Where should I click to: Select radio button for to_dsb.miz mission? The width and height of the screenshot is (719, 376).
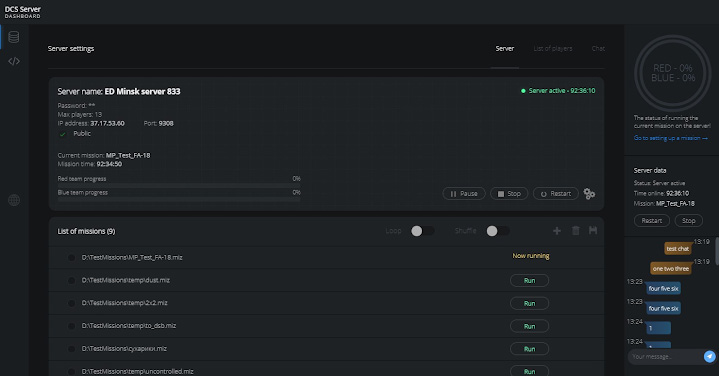(x=72, y=326)
